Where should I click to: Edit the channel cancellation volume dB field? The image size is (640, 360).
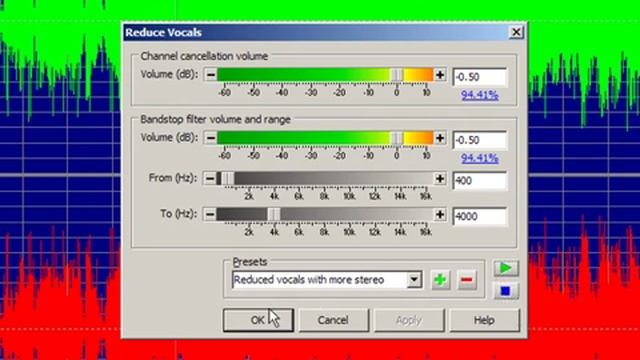coord(480,77)
